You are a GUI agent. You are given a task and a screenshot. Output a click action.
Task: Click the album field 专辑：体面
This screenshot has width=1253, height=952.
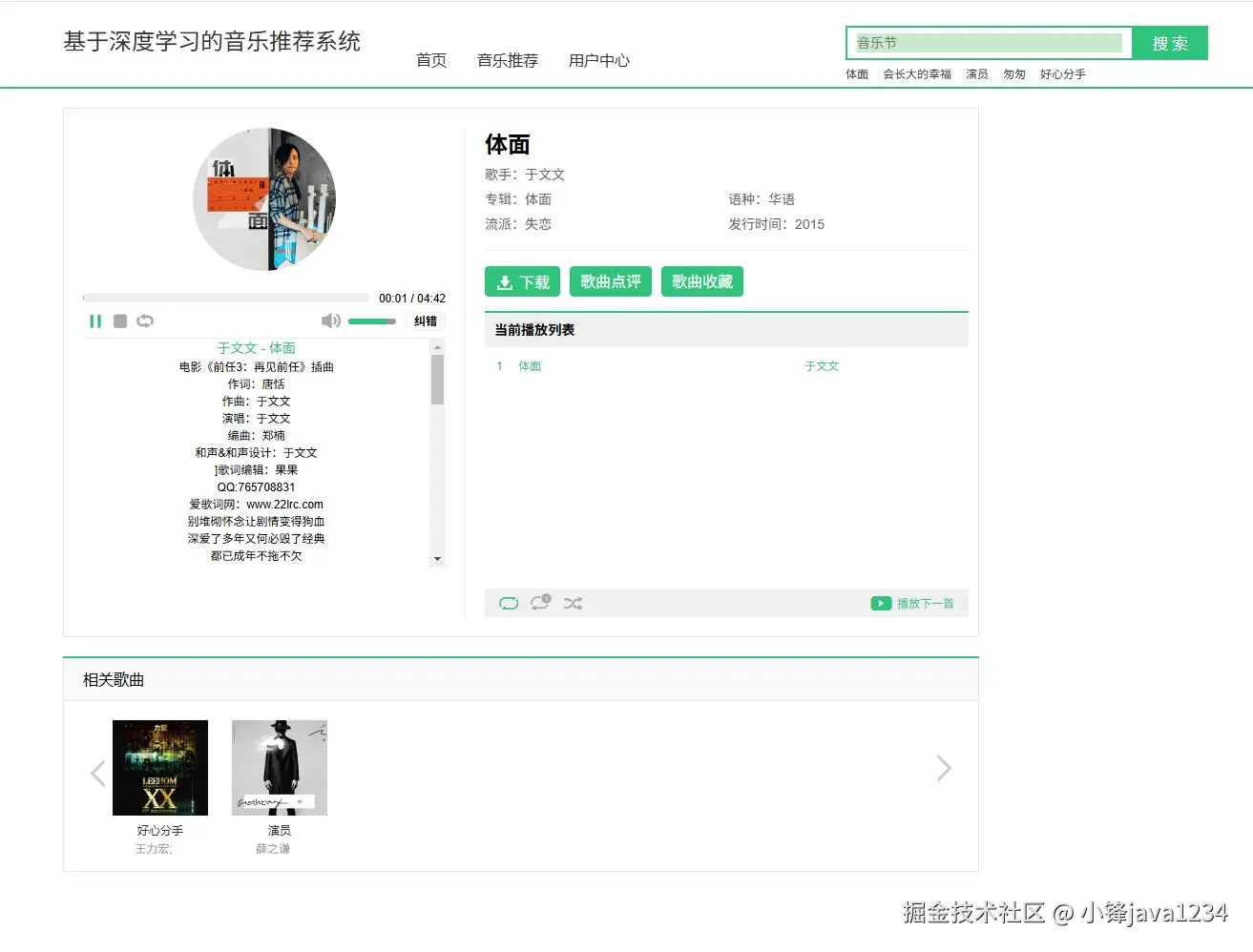[518, 199]
